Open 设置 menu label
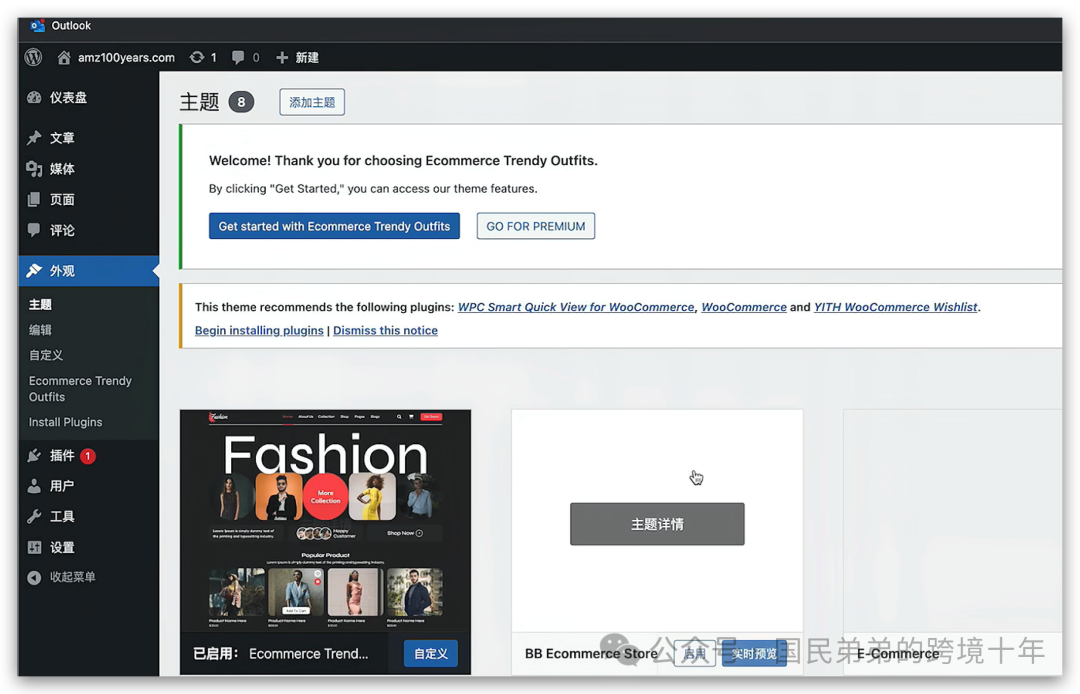This screenshot has width=1080, height=694. 62,547
